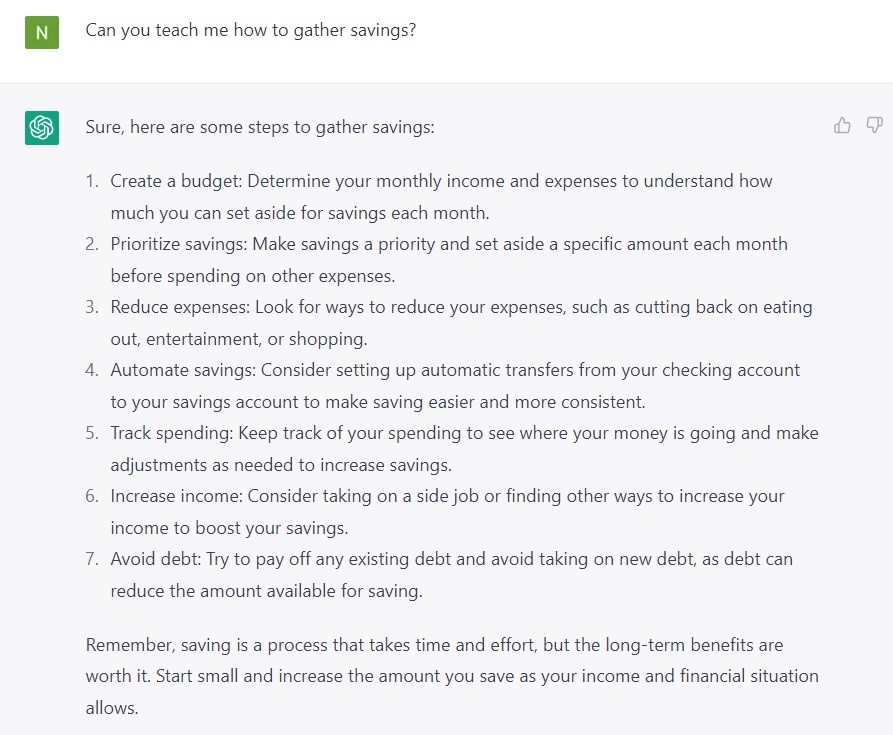Click the list number 7 marker

coord(92,559)
